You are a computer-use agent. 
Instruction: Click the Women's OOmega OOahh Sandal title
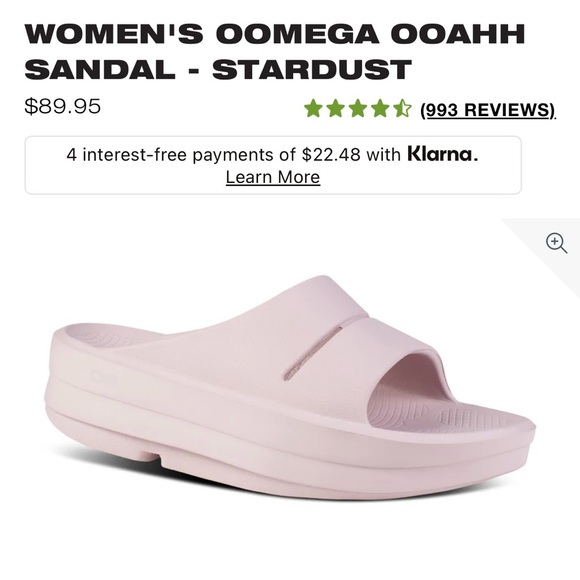(x=274, y=51)
